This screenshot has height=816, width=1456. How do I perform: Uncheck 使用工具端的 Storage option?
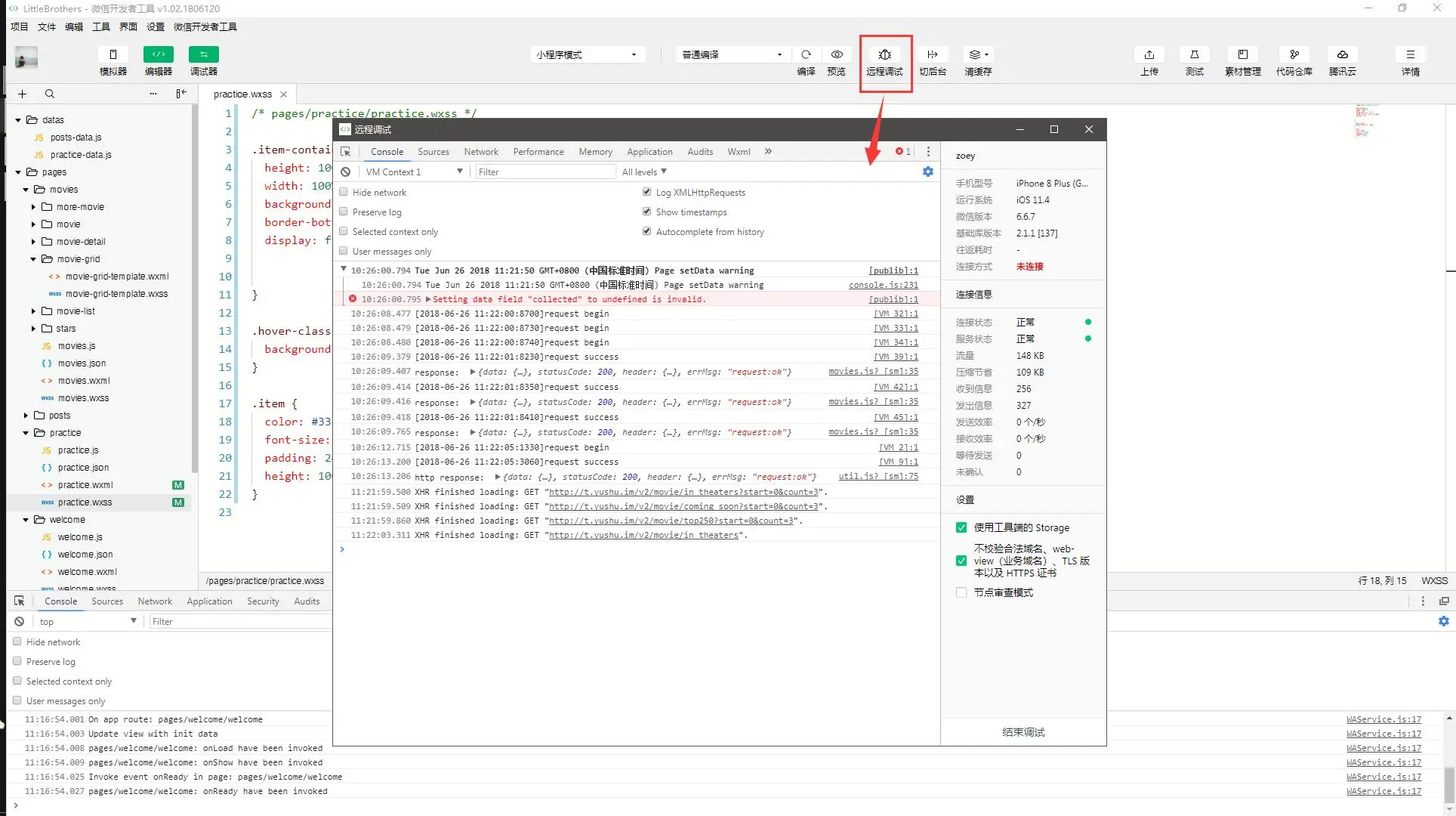pyautogui.click(x=961, y=527)
